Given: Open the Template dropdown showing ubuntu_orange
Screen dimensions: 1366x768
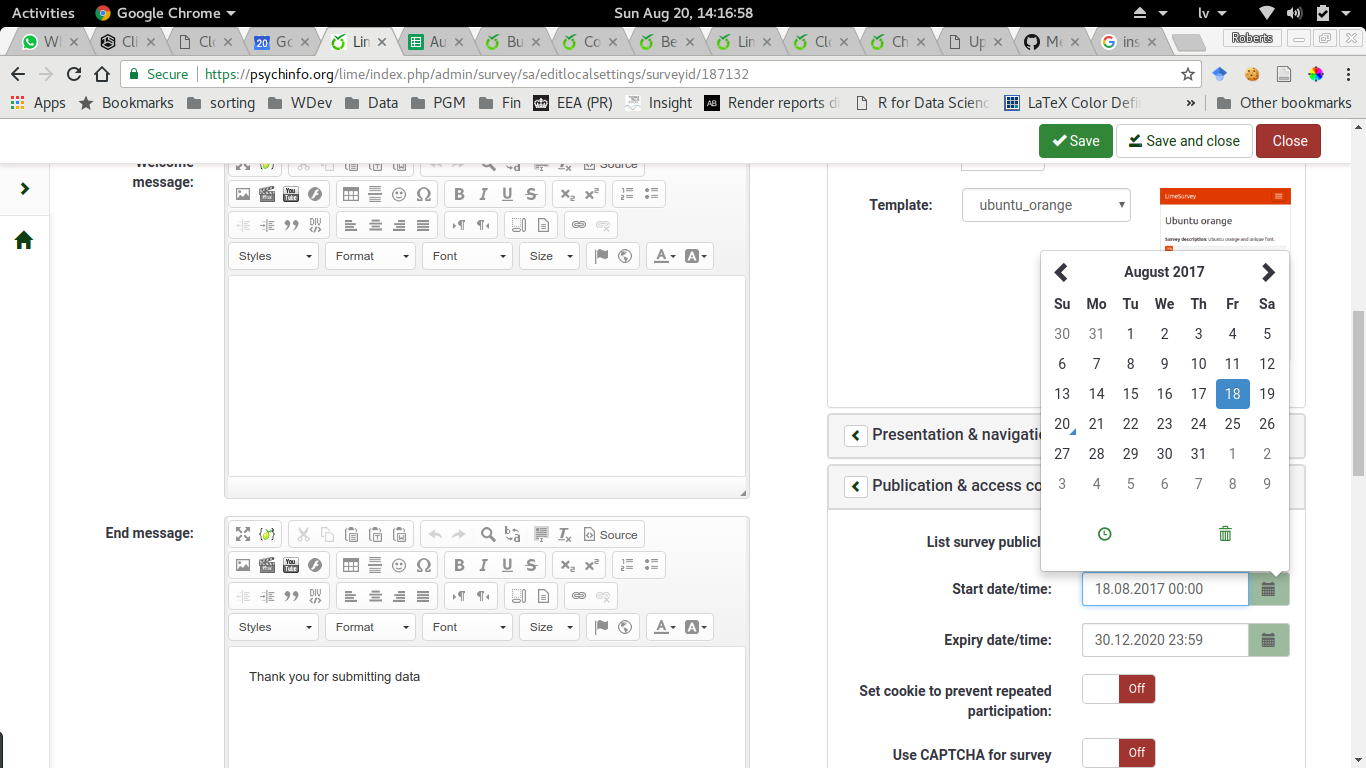Looking at the screenshot, I should click(x=1046, y=205).
